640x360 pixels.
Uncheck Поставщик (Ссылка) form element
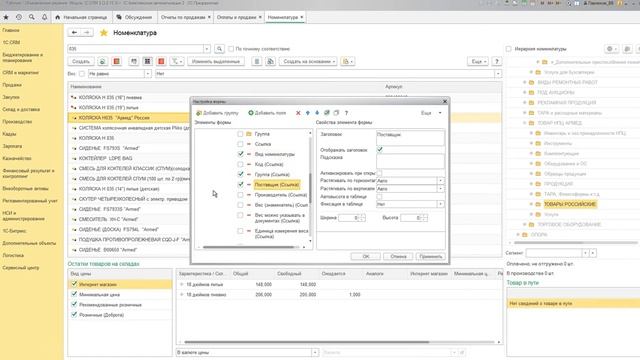[240, 185]
